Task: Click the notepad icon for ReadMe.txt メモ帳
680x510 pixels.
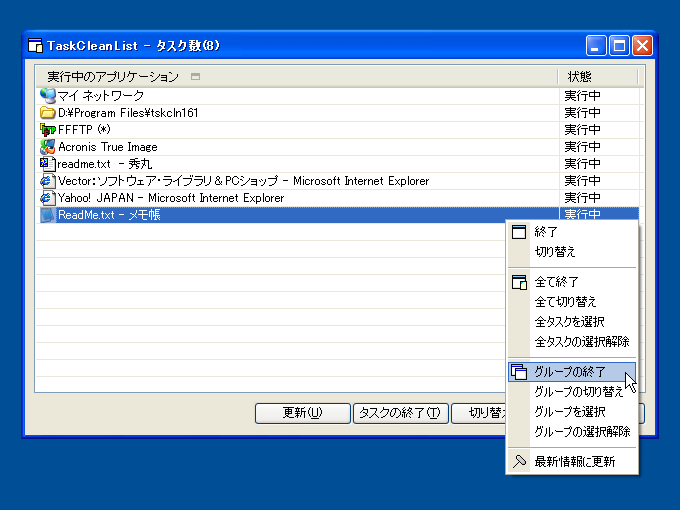Action: click(x=48, y=215)
